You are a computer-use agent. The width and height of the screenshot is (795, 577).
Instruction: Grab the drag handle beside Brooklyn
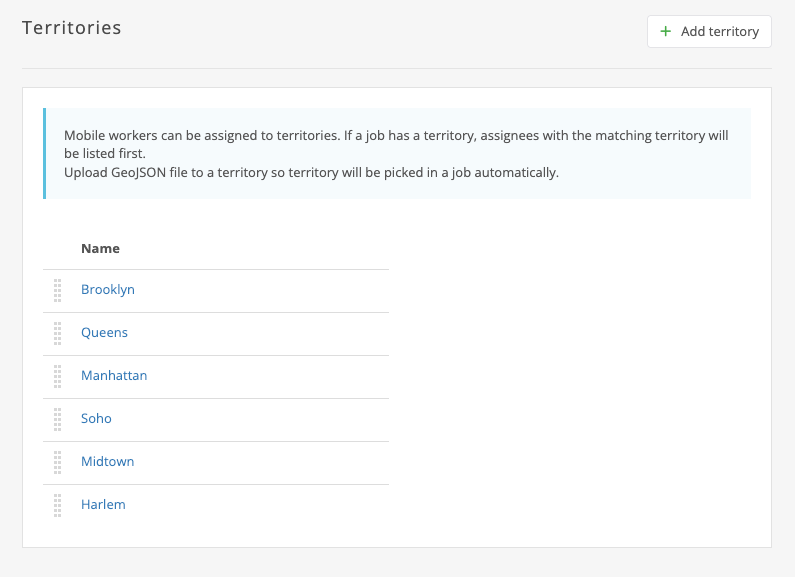click(58, 290)
